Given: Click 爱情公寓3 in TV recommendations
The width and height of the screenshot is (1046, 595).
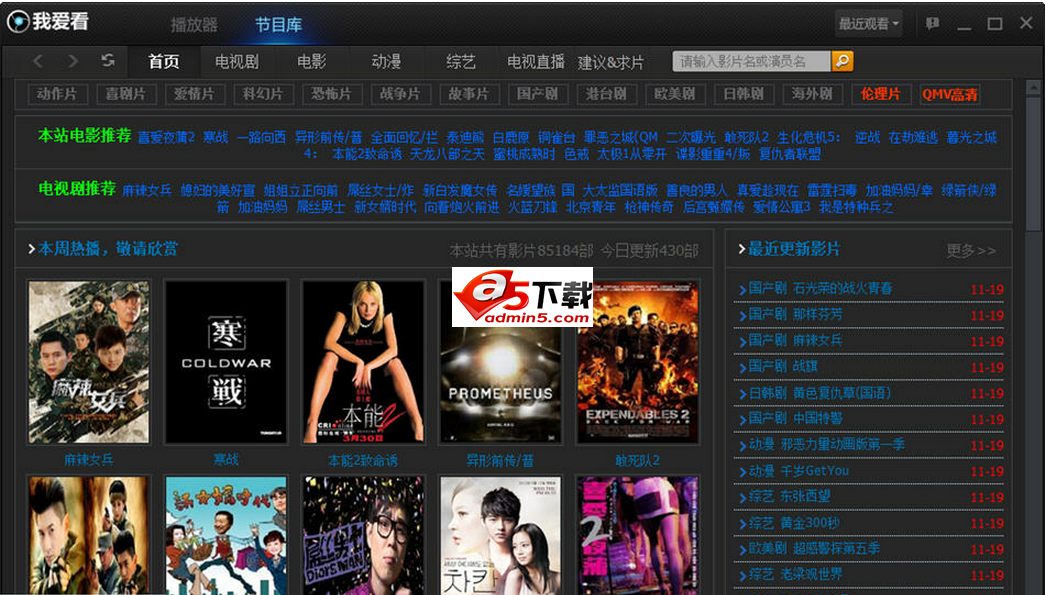Looking at the screenshot, I should [x=782, y=207].
